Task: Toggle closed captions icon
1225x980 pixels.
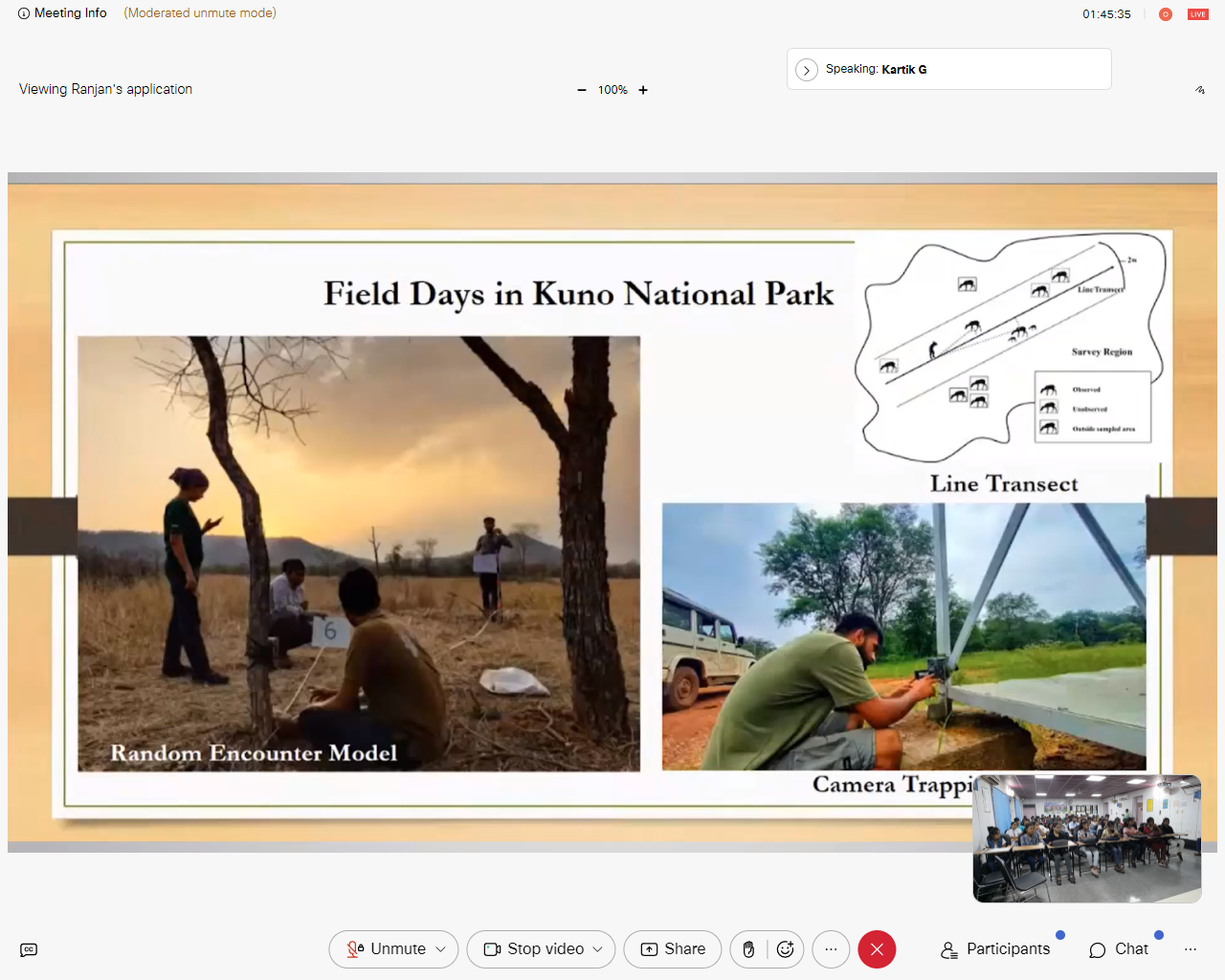Action: pos(29,949)
